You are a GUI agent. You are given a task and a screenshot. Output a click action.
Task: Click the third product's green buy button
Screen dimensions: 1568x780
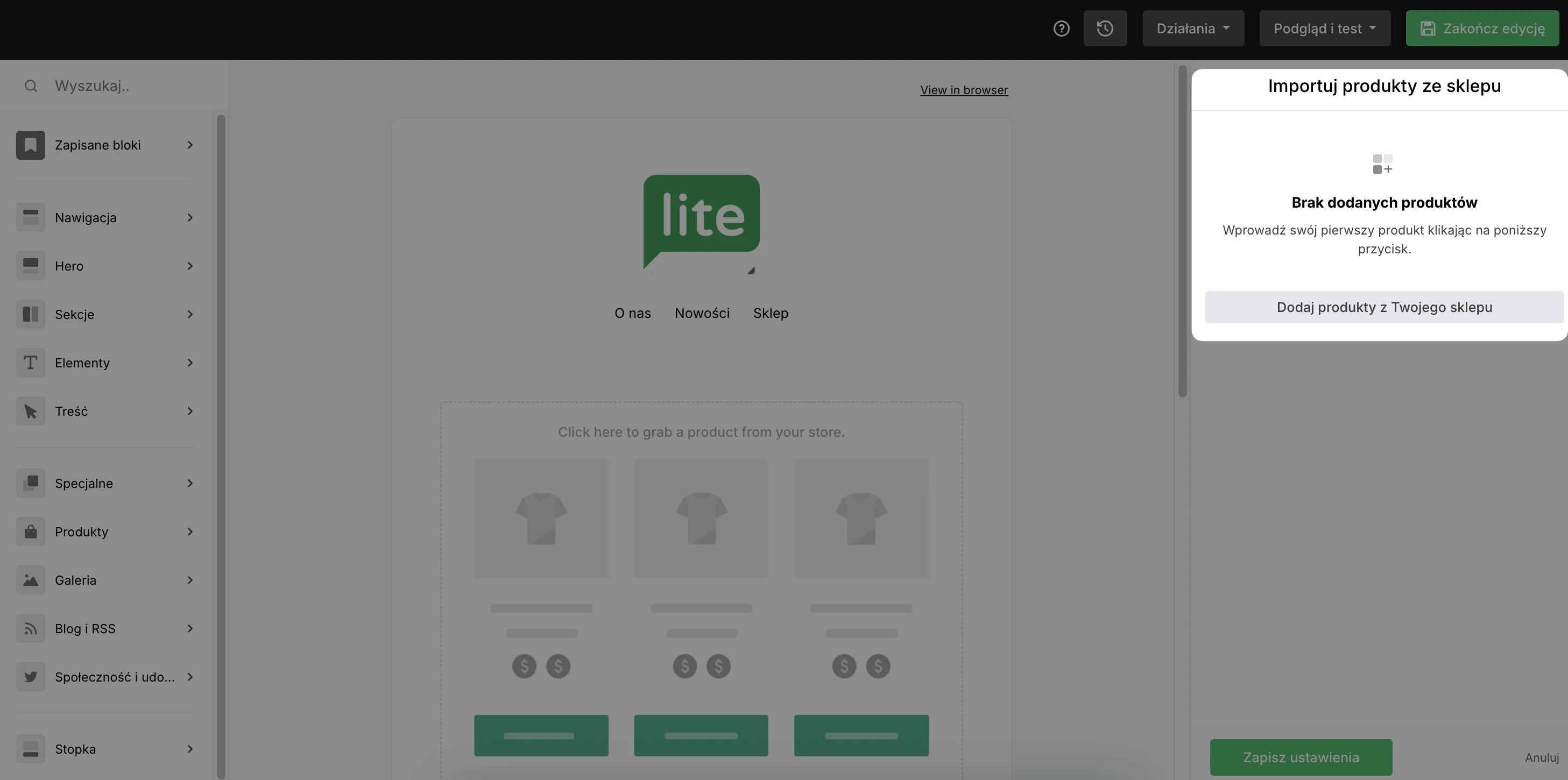[861, 735]
